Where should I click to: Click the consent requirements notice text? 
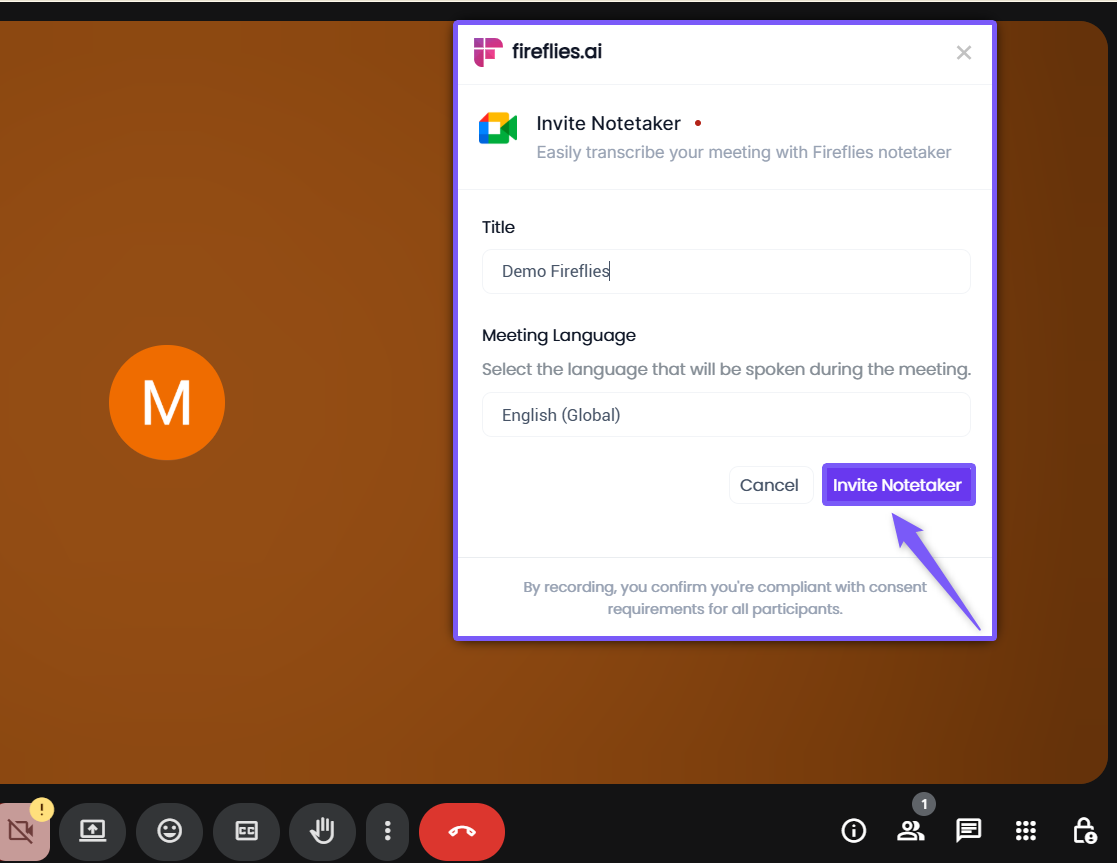pyautogui.click(x=724, y=598)
